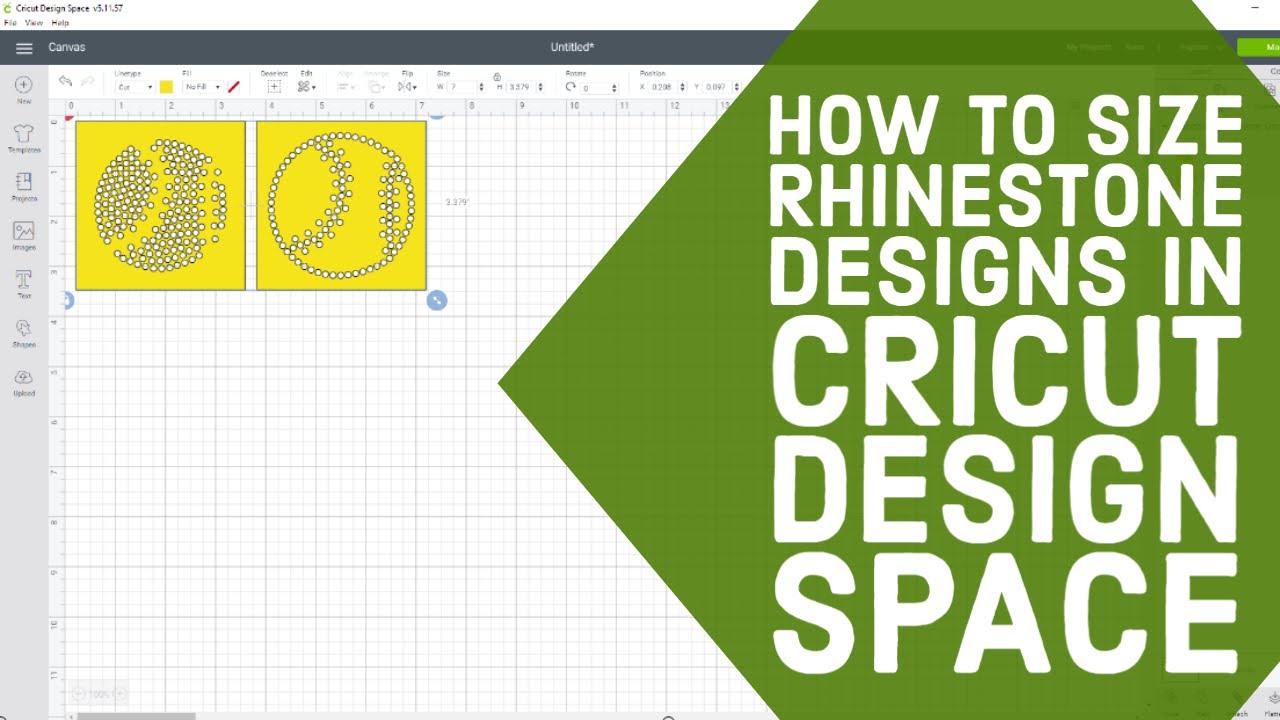The image size is (1280, 720).
Task: Click the Rotate field stepper arrows
Action: [616, 88]
